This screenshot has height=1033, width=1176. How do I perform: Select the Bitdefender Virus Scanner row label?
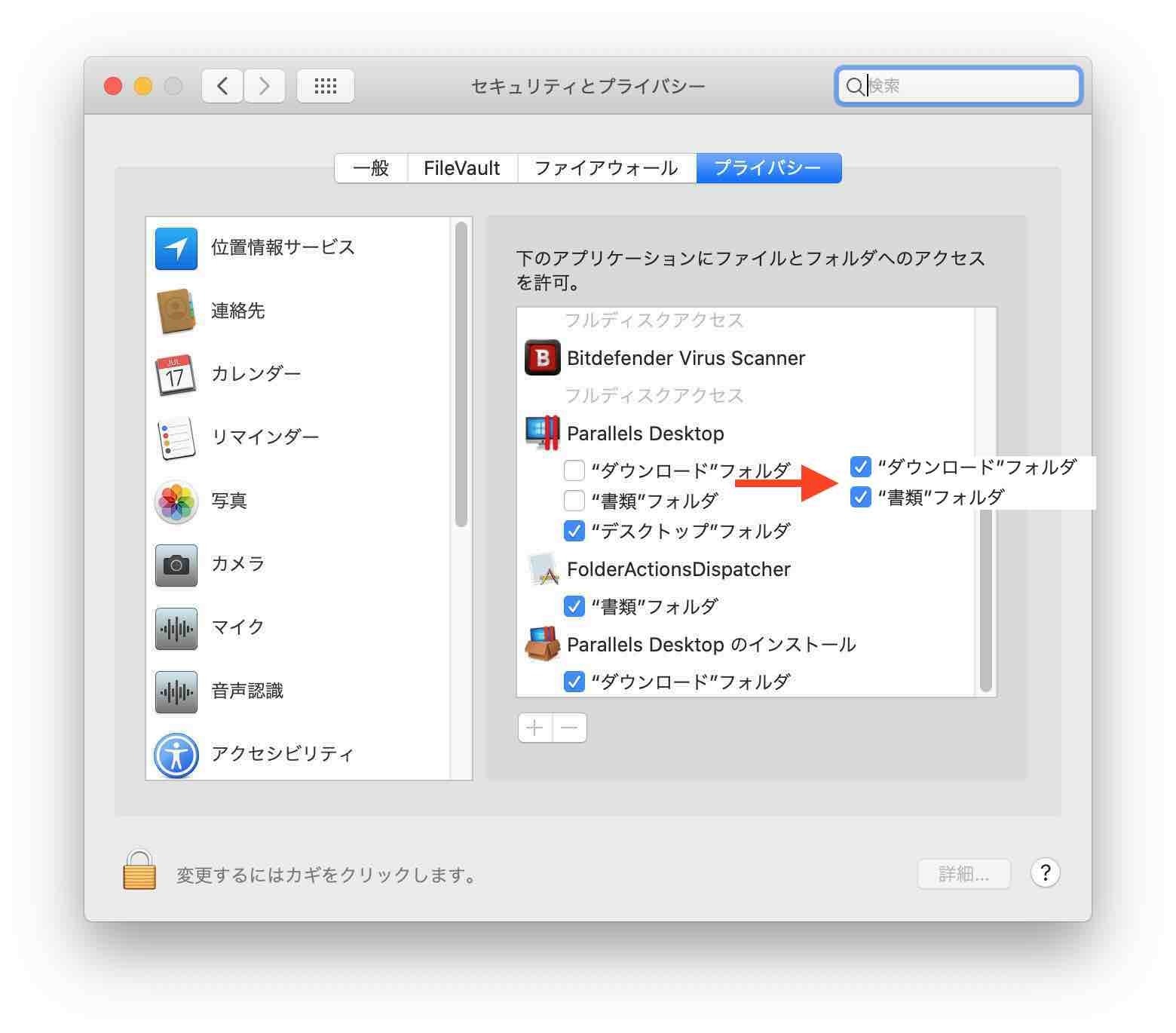coord(686,358)
